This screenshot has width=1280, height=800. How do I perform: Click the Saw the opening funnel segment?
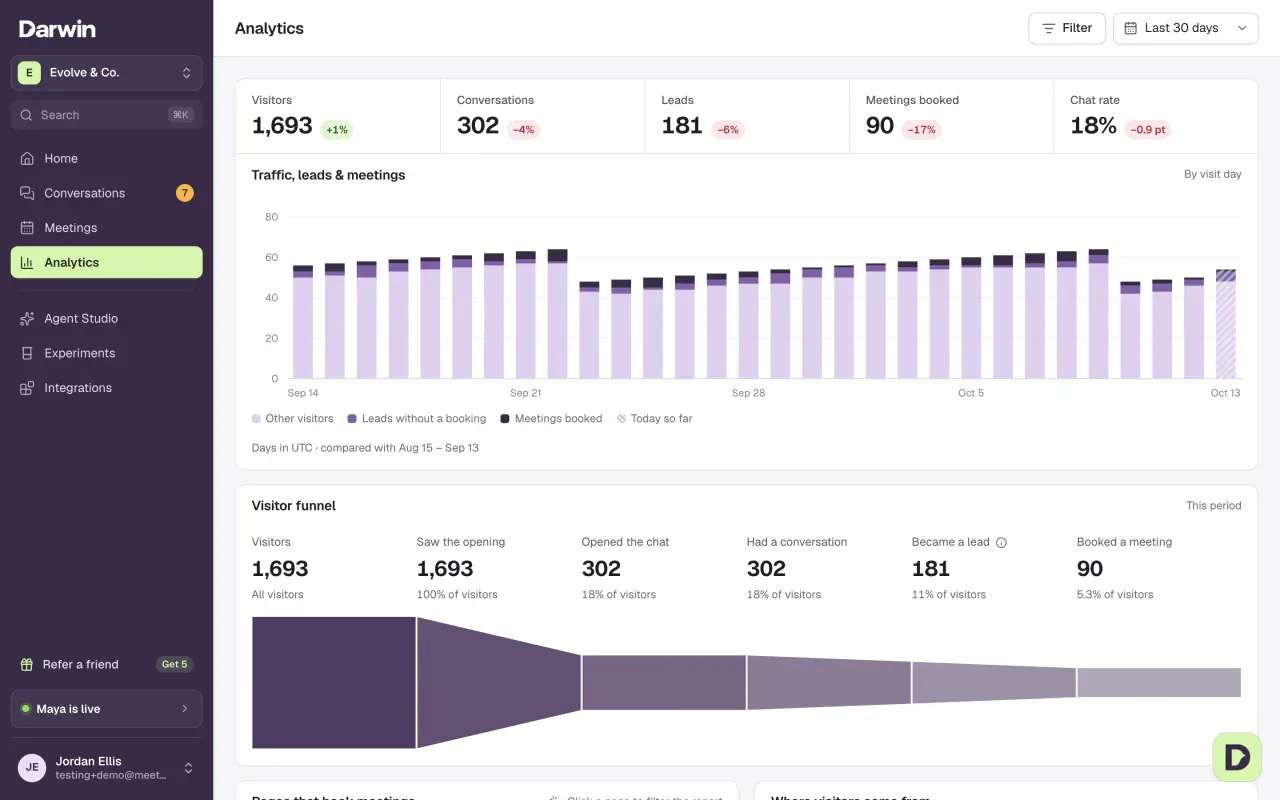pos(498,682)
